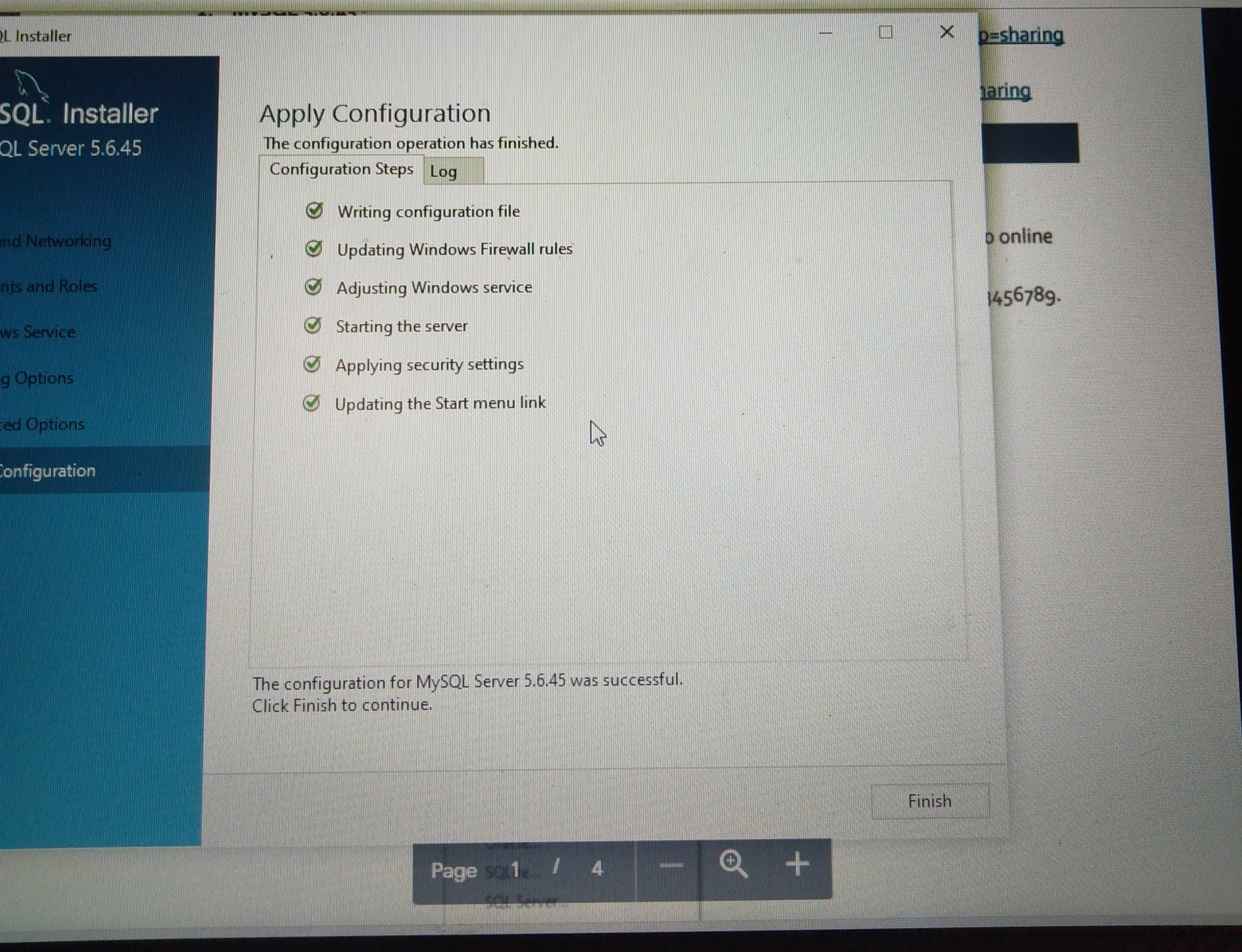
Task: Click the Adjusting Windows service checkmark icon
Action: pyautogui.click(x=313, y=287)
